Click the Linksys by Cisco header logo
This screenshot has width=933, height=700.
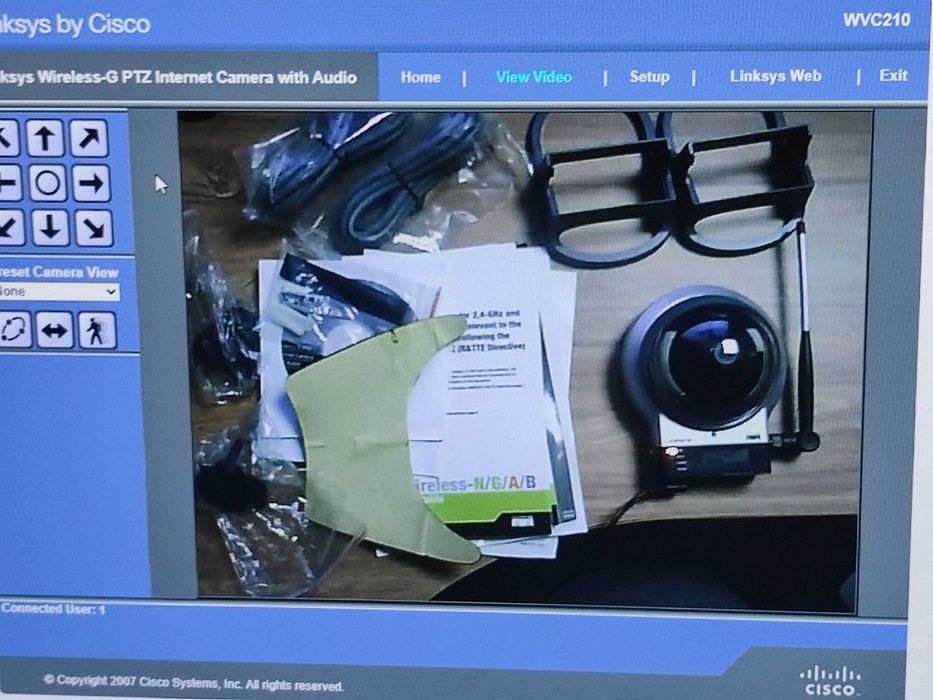75,25
